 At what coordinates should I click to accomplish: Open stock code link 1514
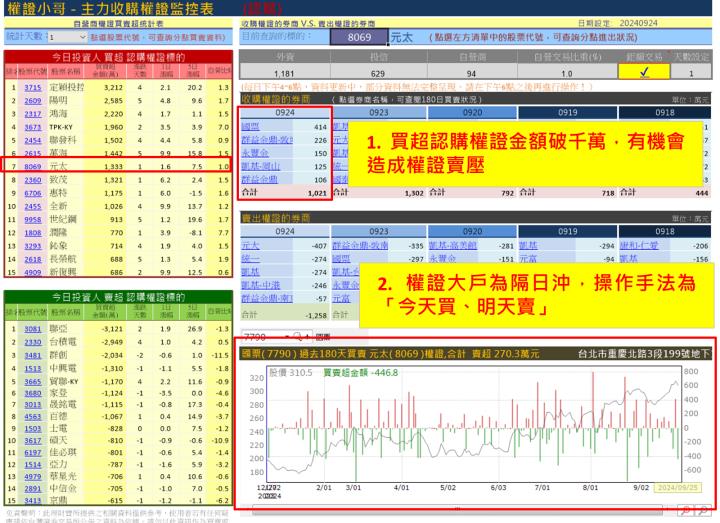[33, 465]
